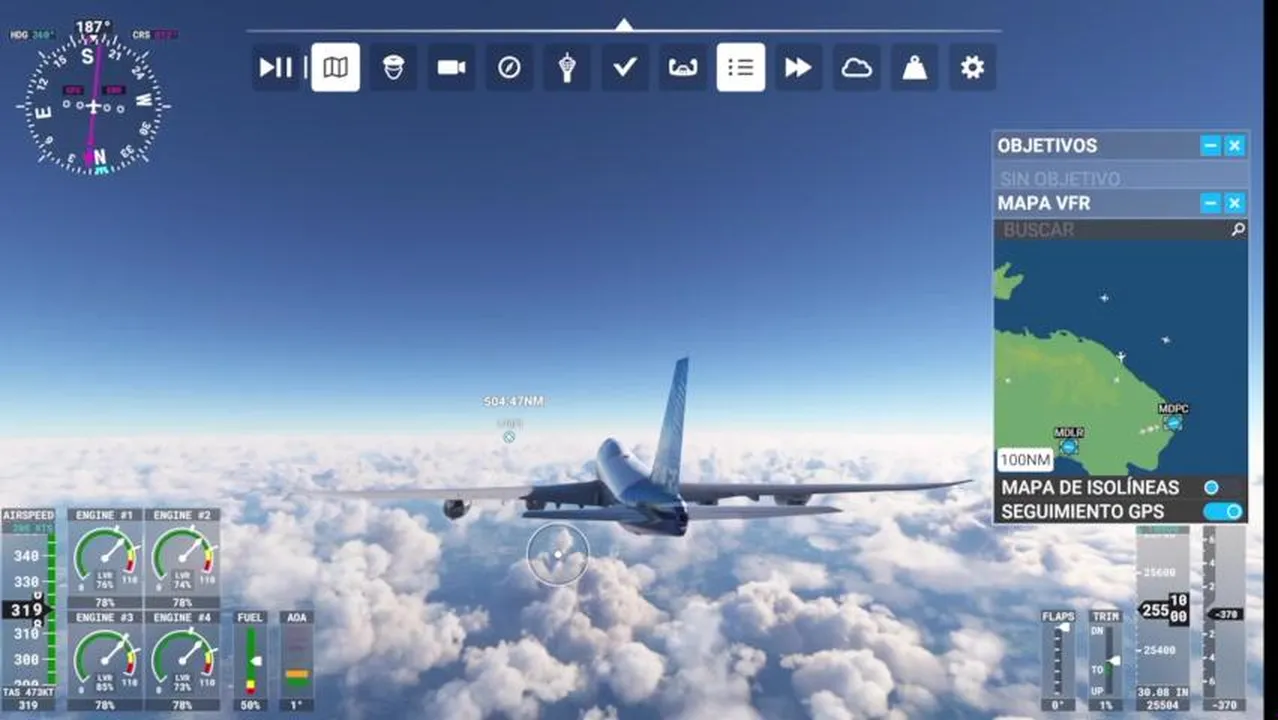Disable the SEGUIMIENTO GPS toggle
This screenshot has height=720, width=1278.
(1223, 512)
